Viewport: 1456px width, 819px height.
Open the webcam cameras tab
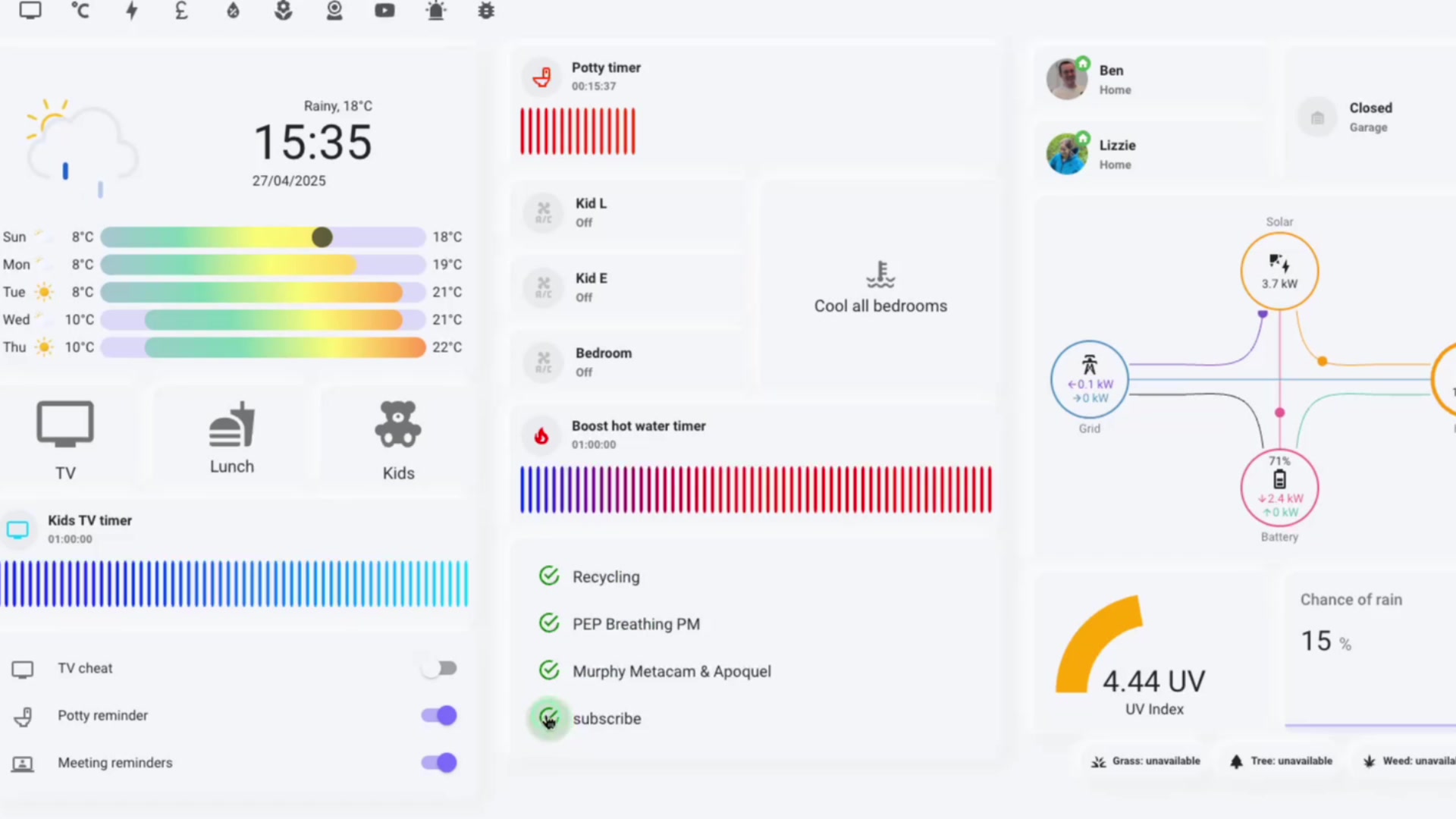[x=334, y=11]
